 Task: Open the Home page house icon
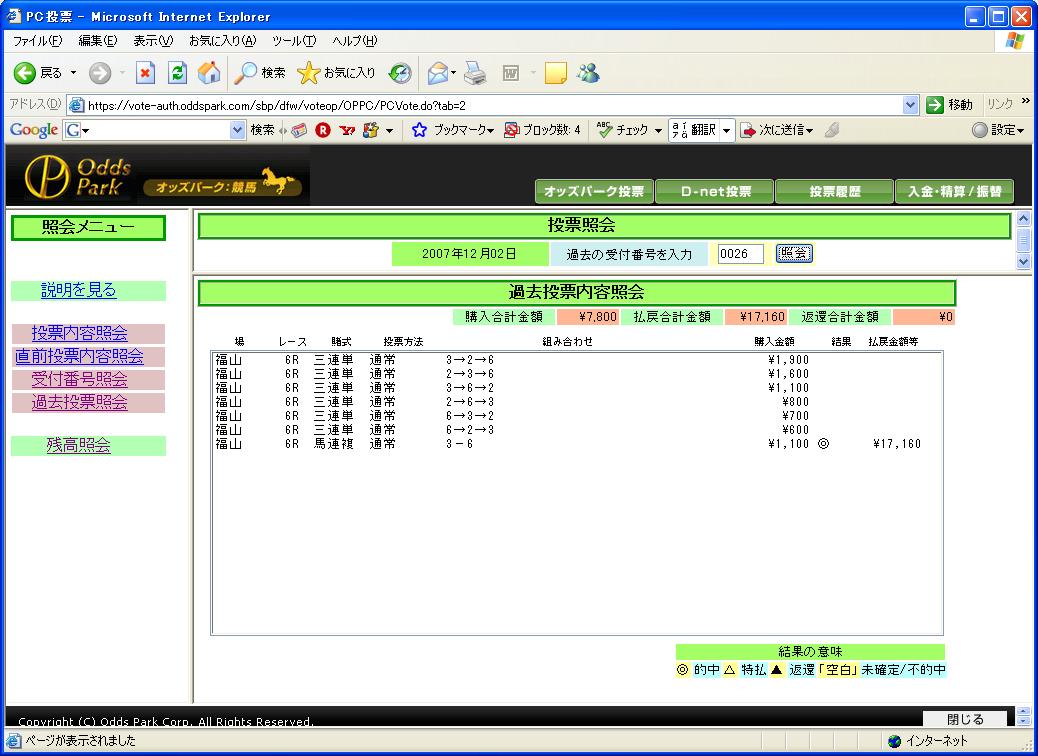click(x=209, y=73)
